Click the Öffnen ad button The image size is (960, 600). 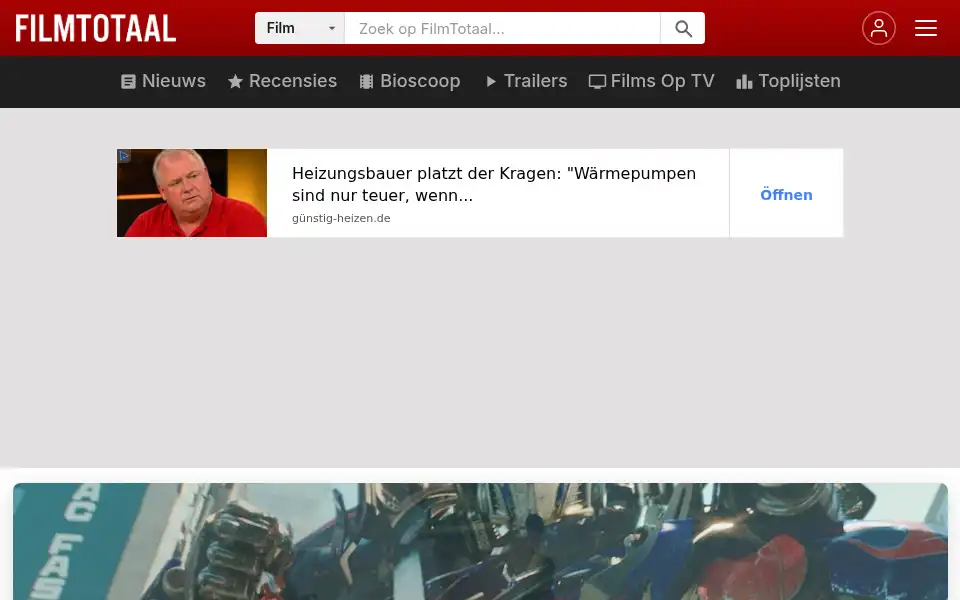click(x=786, y=195)
